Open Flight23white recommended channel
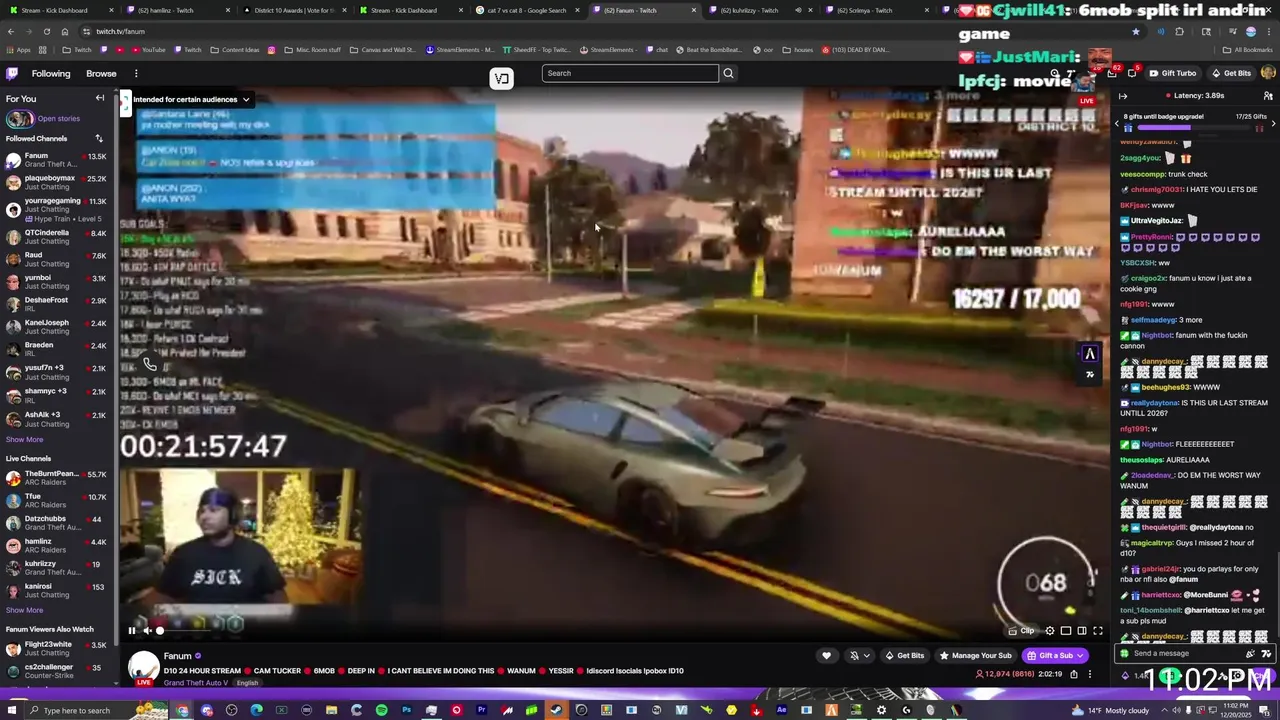The image size is (1280, 720). point(56,648)
